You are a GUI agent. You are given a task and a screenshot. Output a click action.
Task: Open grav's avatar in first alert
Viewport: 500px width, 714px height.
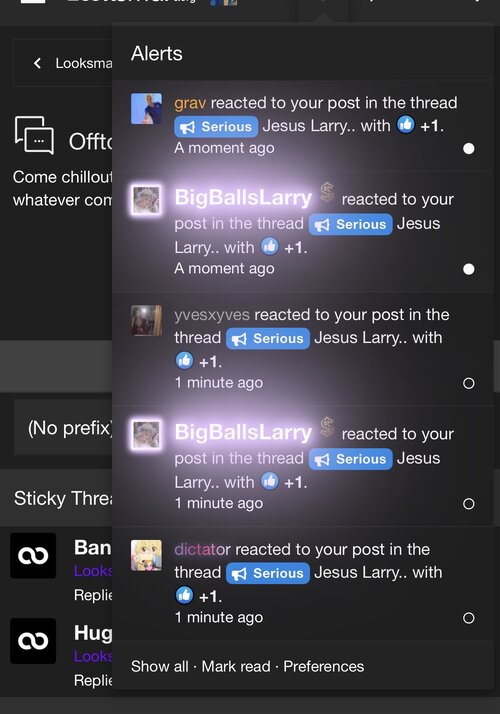(x=146, y=109)
